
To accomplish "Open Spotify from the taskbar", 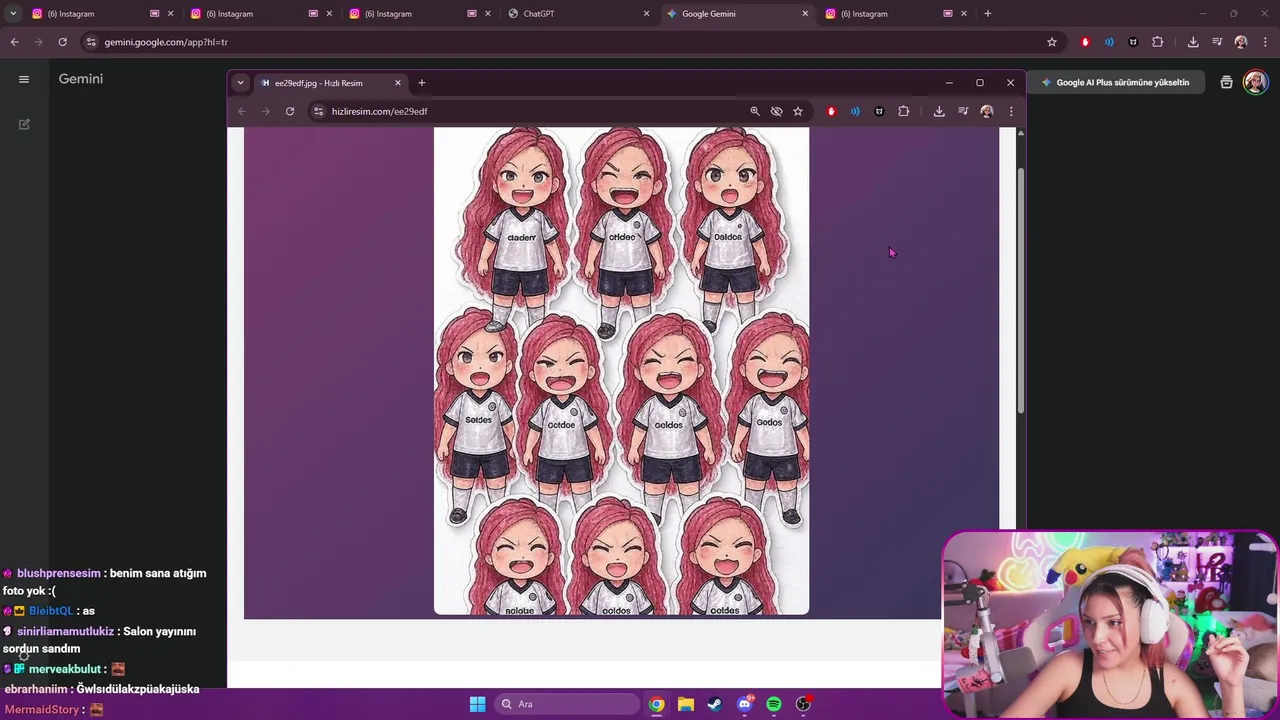I will (x=774, y=704).
